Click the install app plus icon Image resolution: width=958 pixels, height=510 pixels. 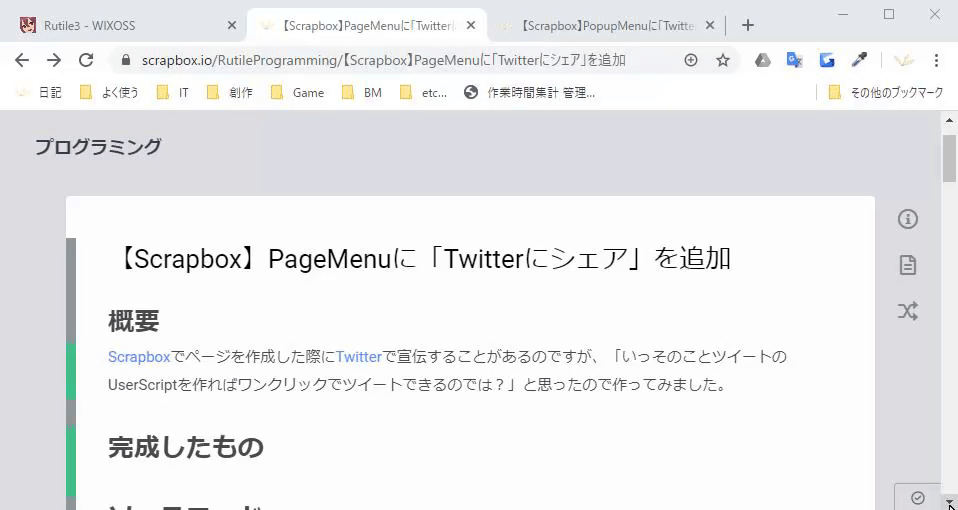pos(690,60)
